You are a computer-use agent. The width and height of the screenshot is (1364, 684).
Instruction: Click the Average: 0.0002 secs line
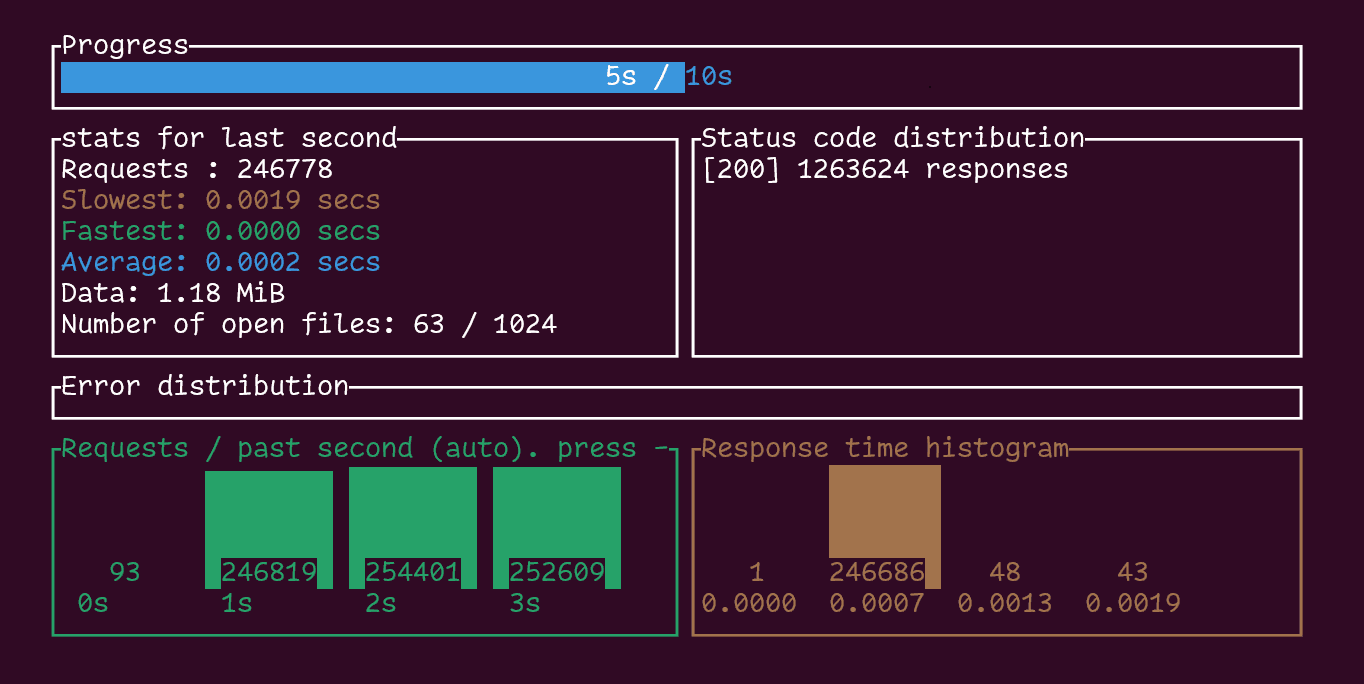[x=221, y=262]
